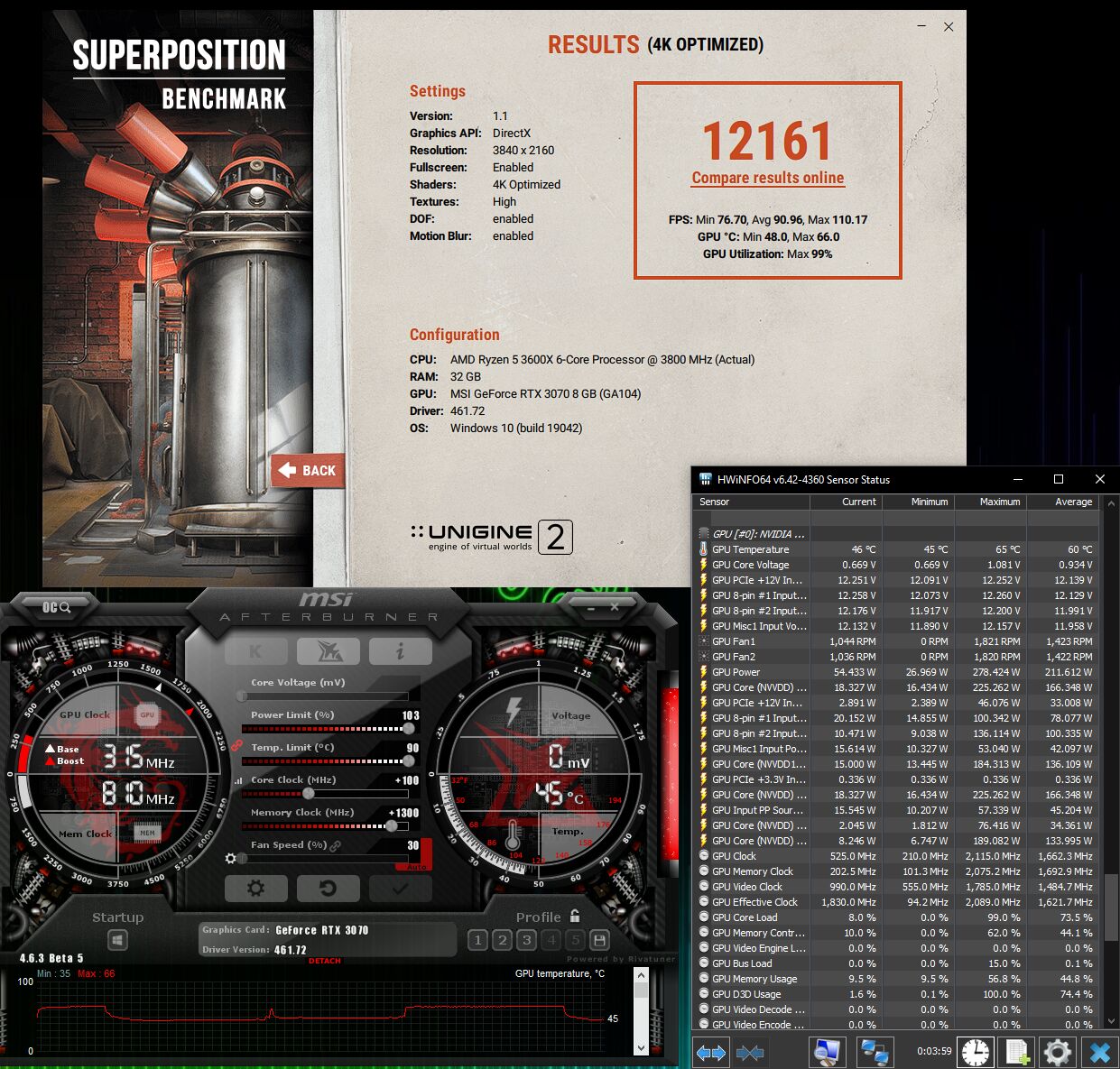
Task: Go back from Superposition results
Action: point(308,470)
